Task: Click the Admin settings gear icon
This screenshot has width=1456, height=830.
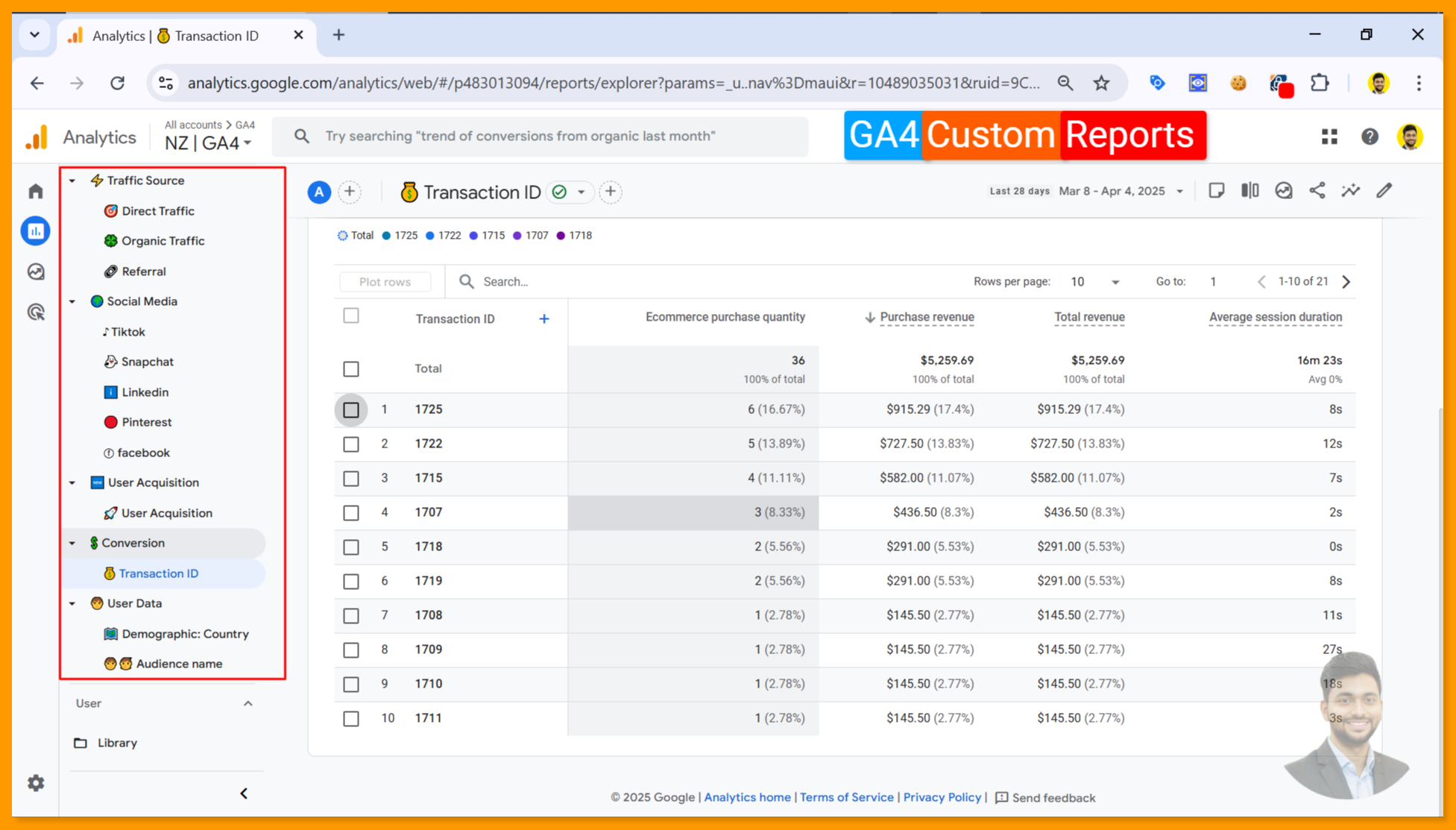Action: pos(36,783)
